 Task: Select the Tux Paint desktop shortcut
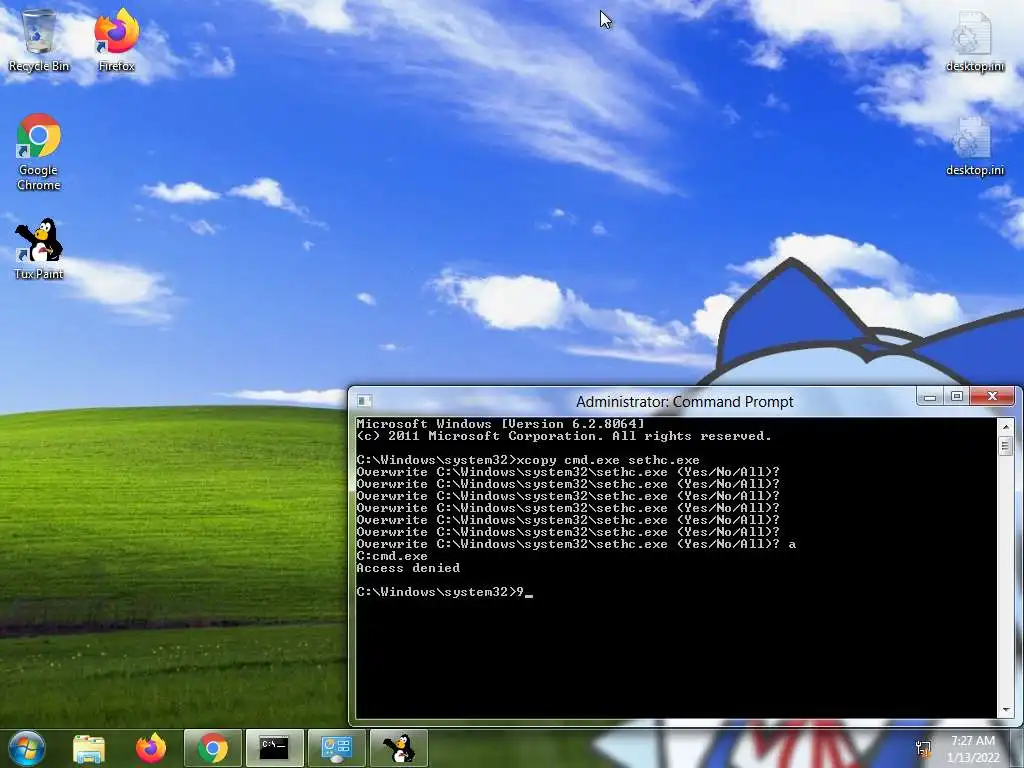pos(39,249)
